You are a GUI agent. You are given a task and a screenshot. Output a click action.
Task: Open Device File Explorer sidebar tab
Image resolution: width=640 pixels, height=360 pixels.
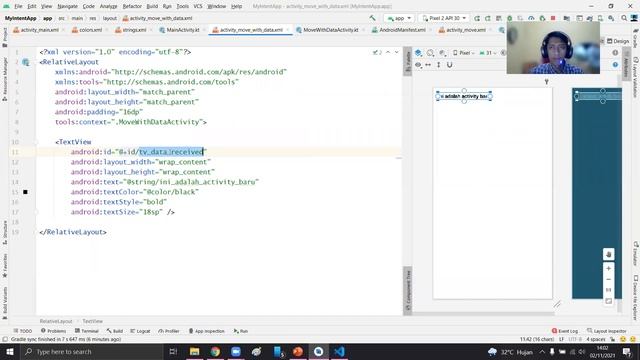coord(636,297)
